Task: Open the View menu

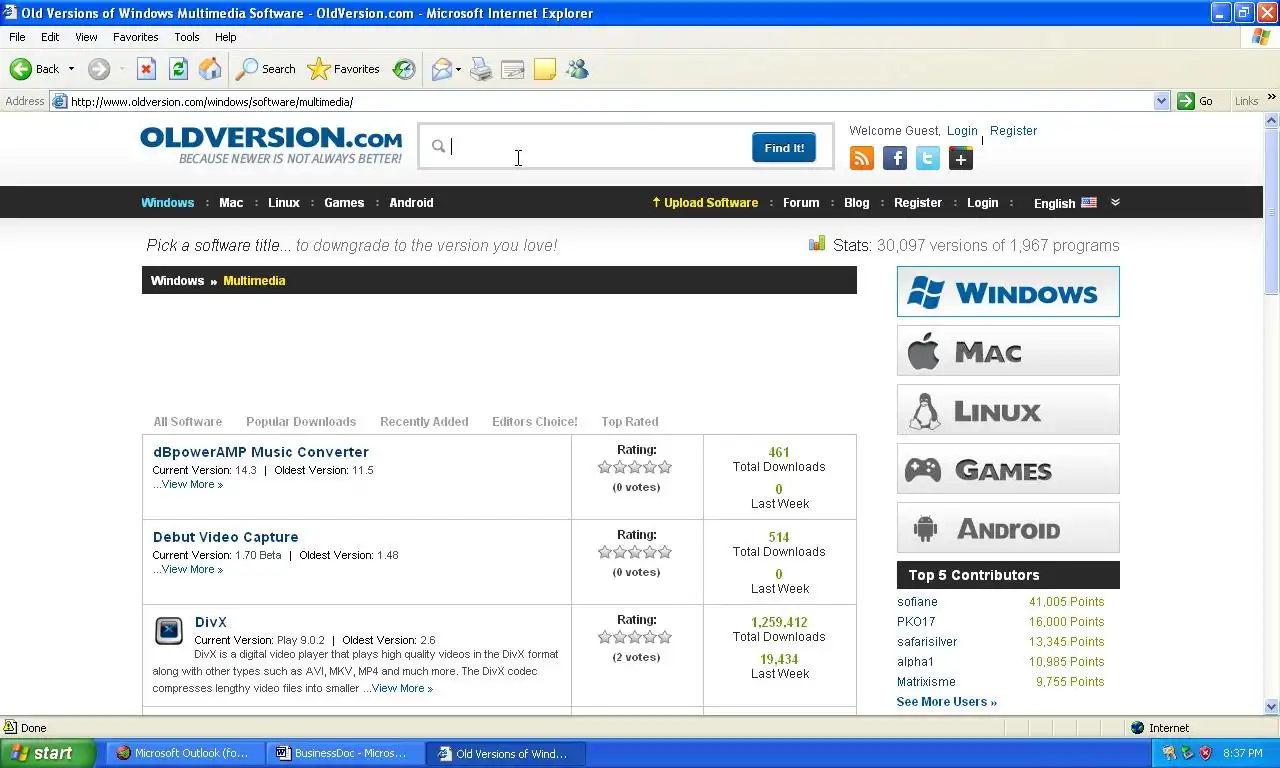Action: (x=86, y=37)
